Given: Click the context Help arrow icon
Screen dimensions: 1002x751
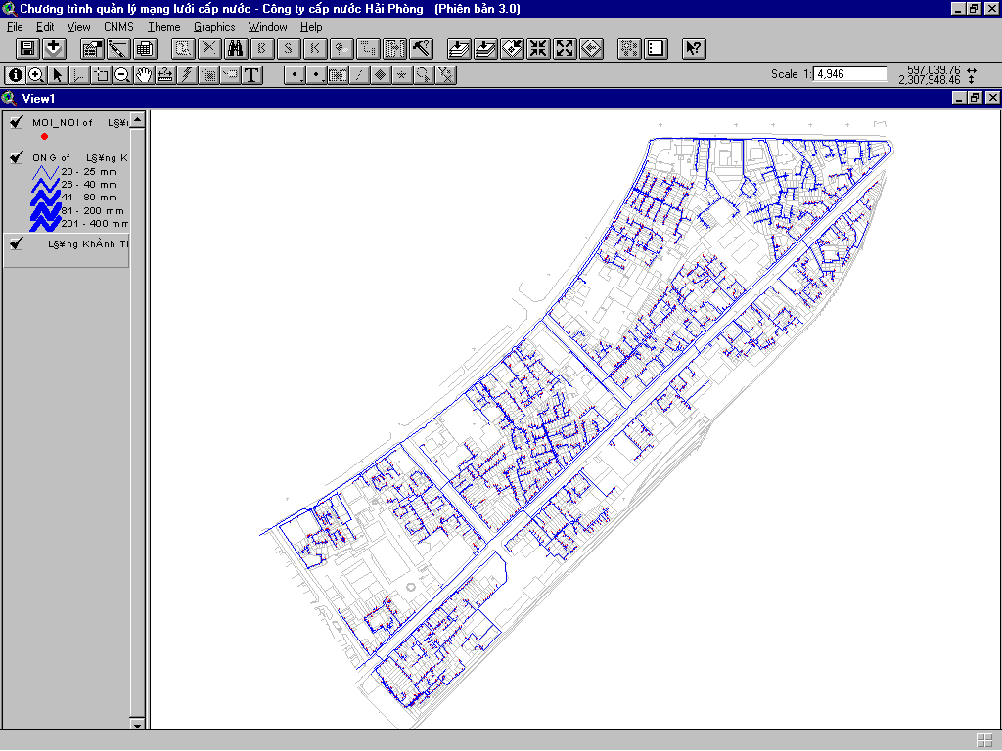Looking at the screenshot, I should pos(695,48).
